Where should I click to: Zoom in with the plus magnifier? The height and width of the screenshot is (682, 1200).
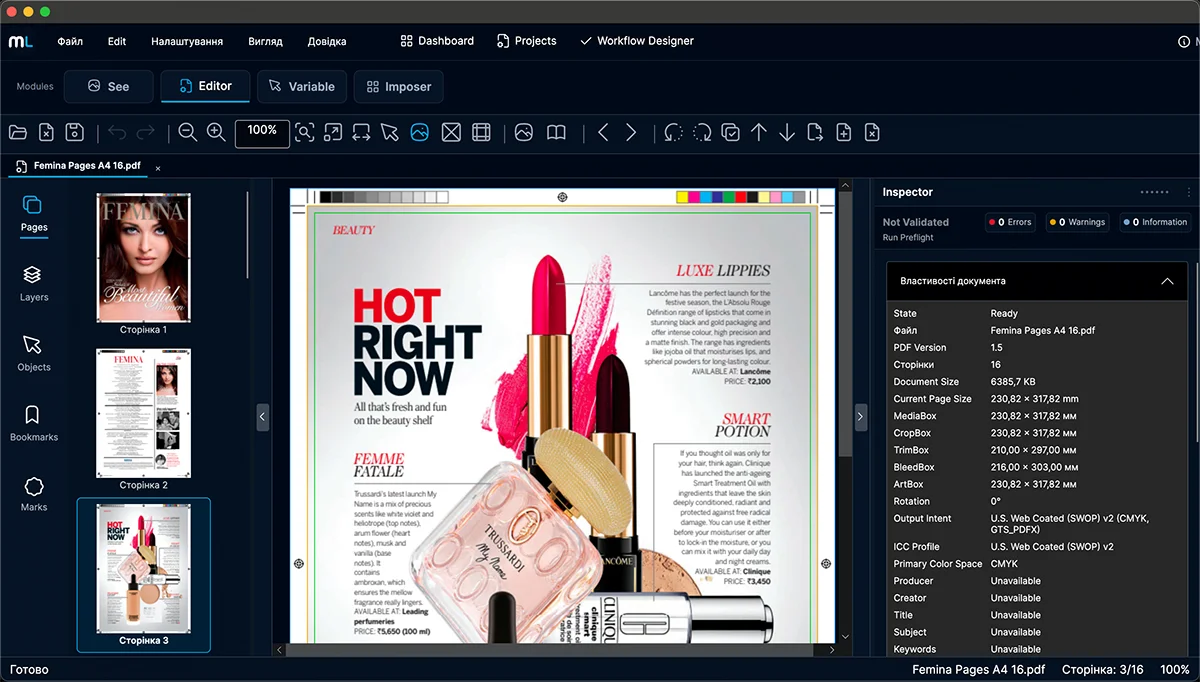[x=215, y=132]
